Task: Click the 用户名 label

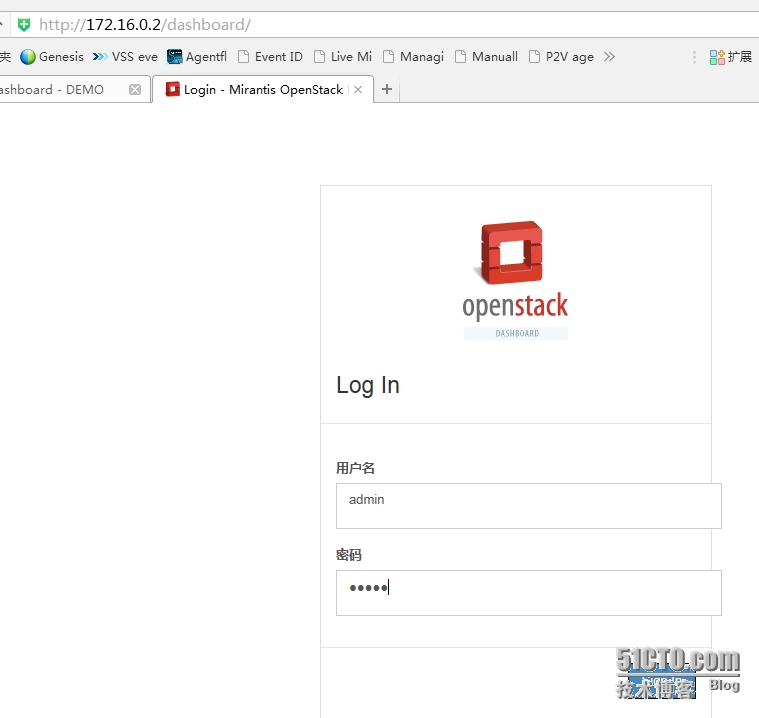Action: (355, 468)
